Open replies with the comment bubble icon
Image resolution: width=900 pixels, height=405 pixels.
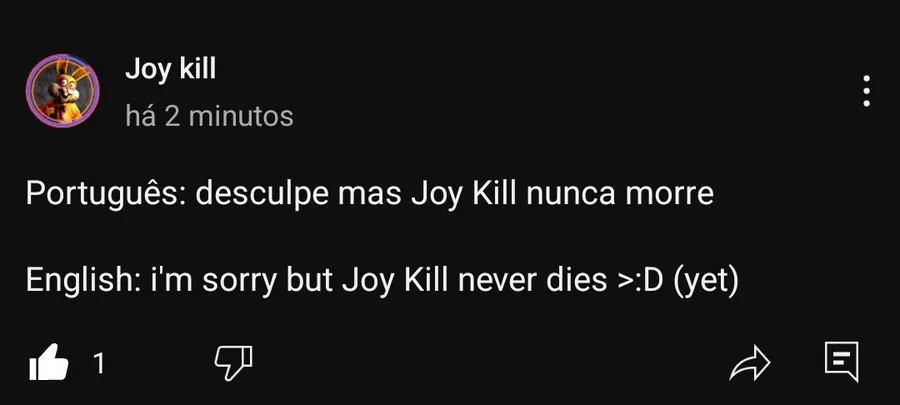point(841,362)
